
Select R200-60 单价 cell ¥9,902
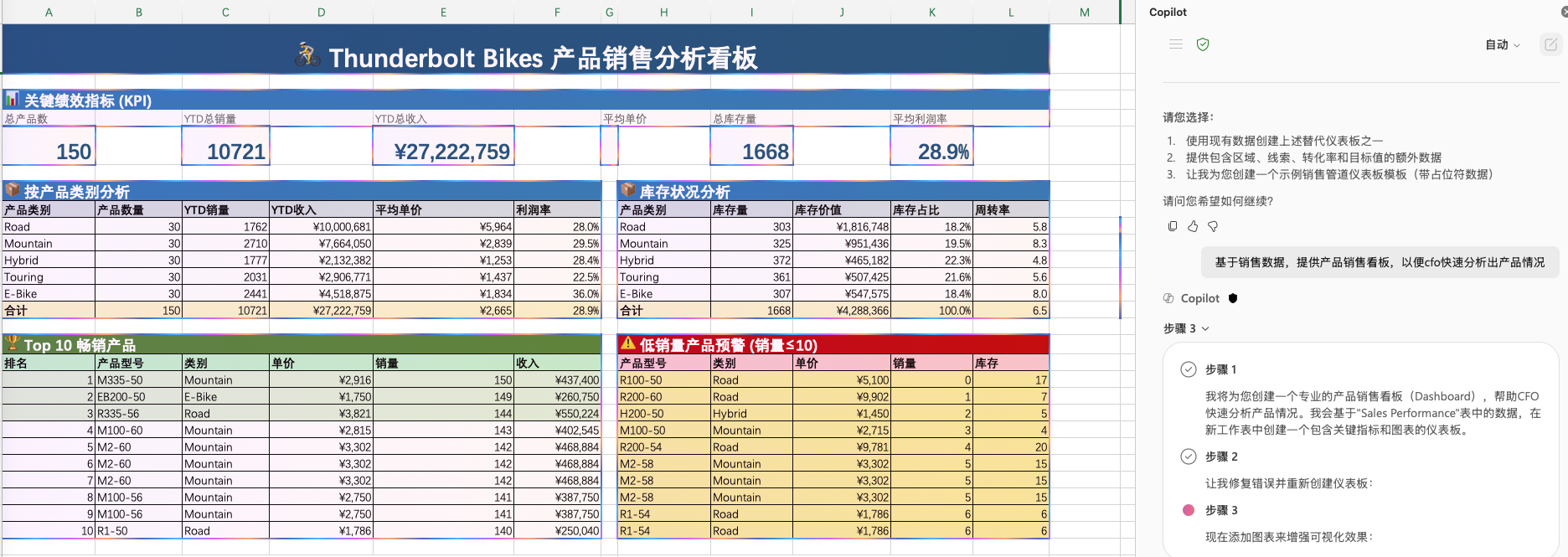point(842,397)
